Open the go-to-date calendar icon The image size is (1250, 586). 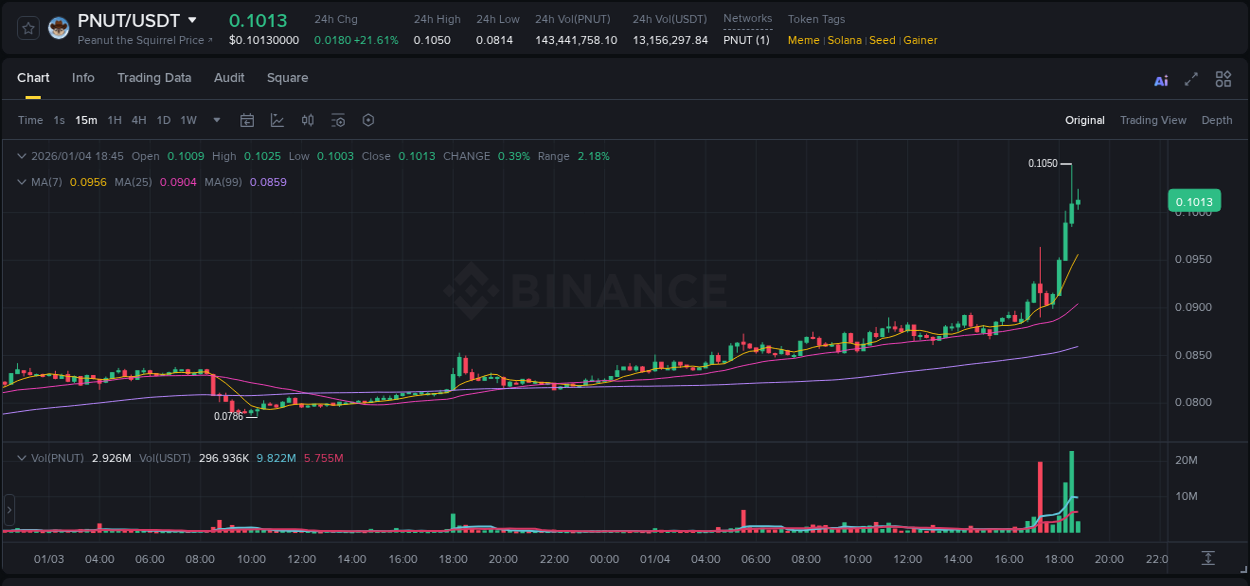pos(247,120)
